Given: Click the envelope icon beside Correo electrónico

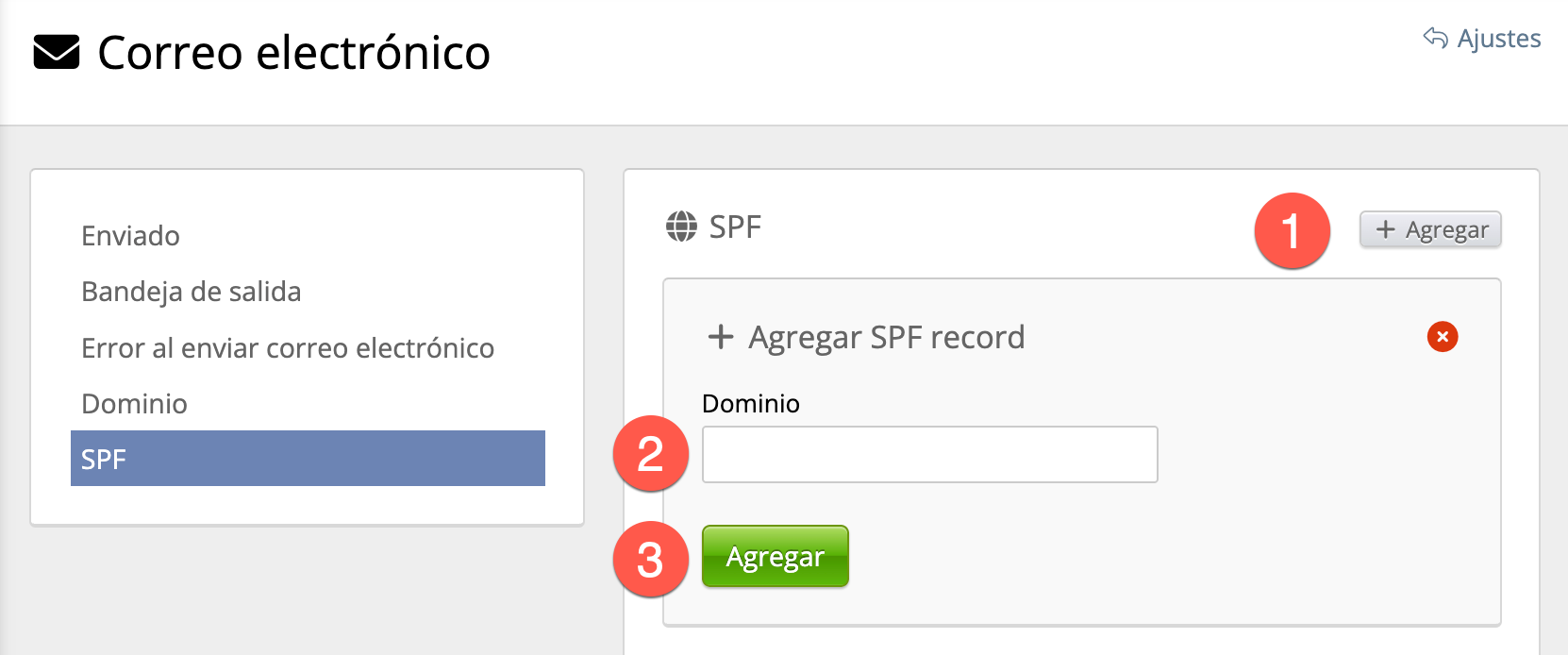Looking at the screenshot, I should point(57,53).
